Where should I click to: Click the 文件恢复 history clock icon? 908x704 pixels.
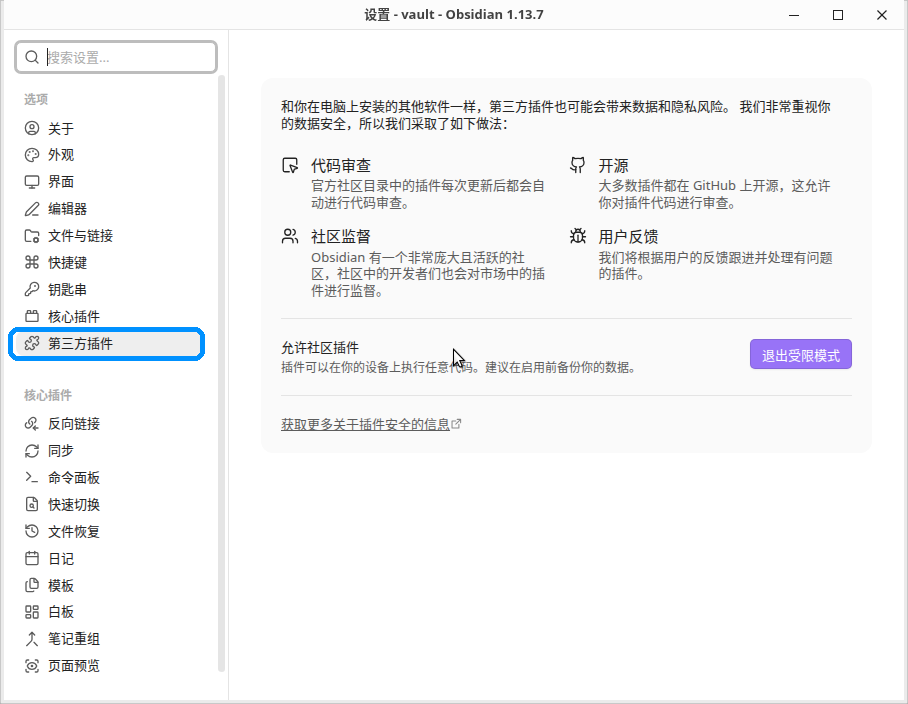point(32,531)
